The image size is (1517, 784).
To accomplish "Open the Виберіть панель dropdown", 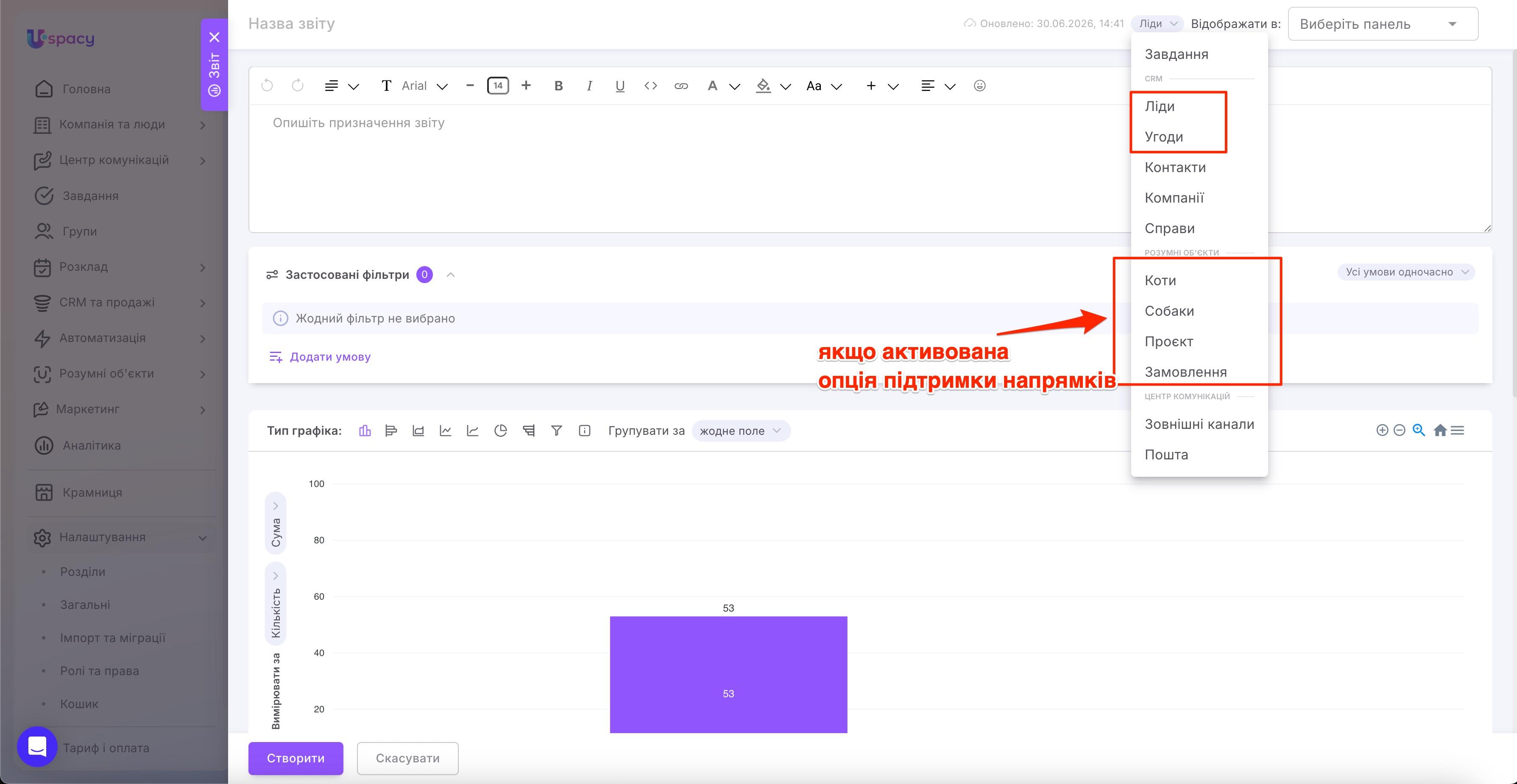I will click(1383, 24).
